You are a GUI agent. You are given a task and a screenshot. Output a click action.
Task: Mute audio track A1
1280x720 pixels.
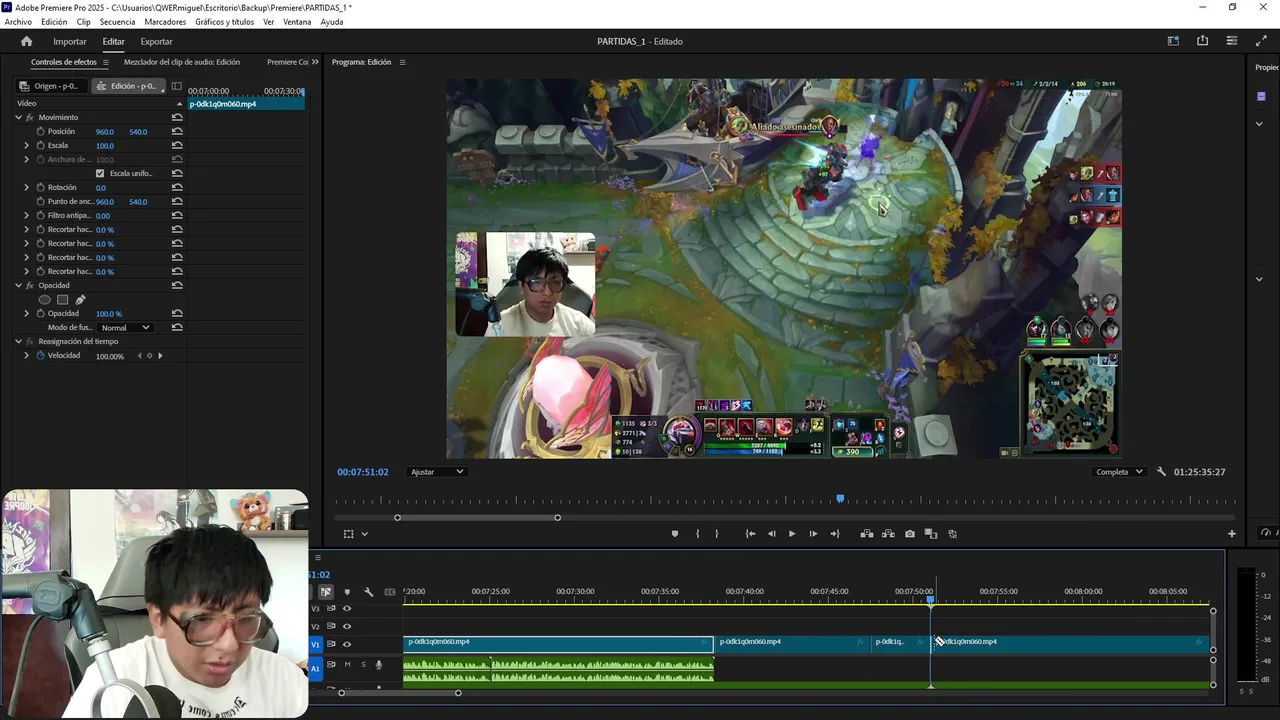click(347, 664)
